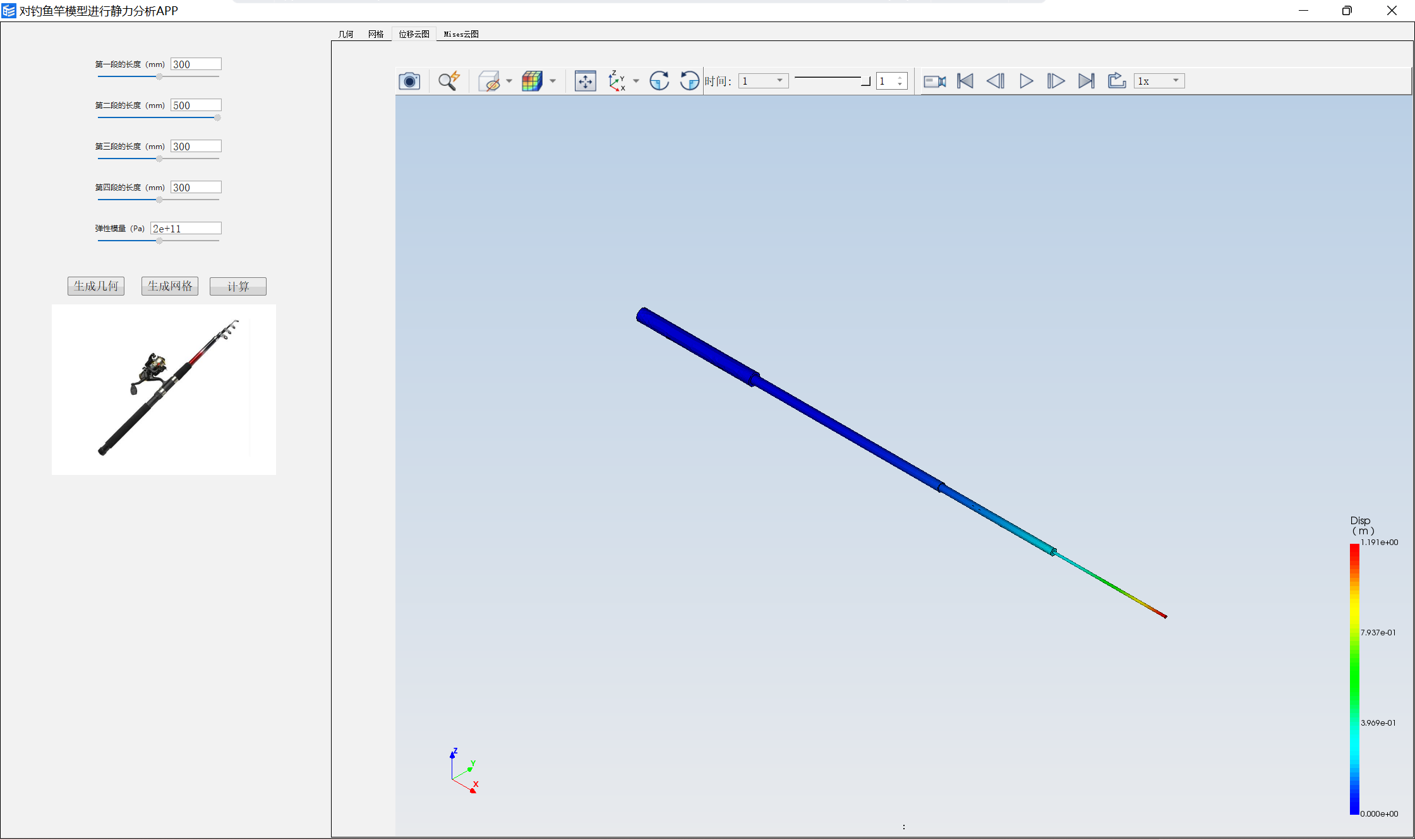Click the magnifier quick-query icon

click(x=449, y=81)
